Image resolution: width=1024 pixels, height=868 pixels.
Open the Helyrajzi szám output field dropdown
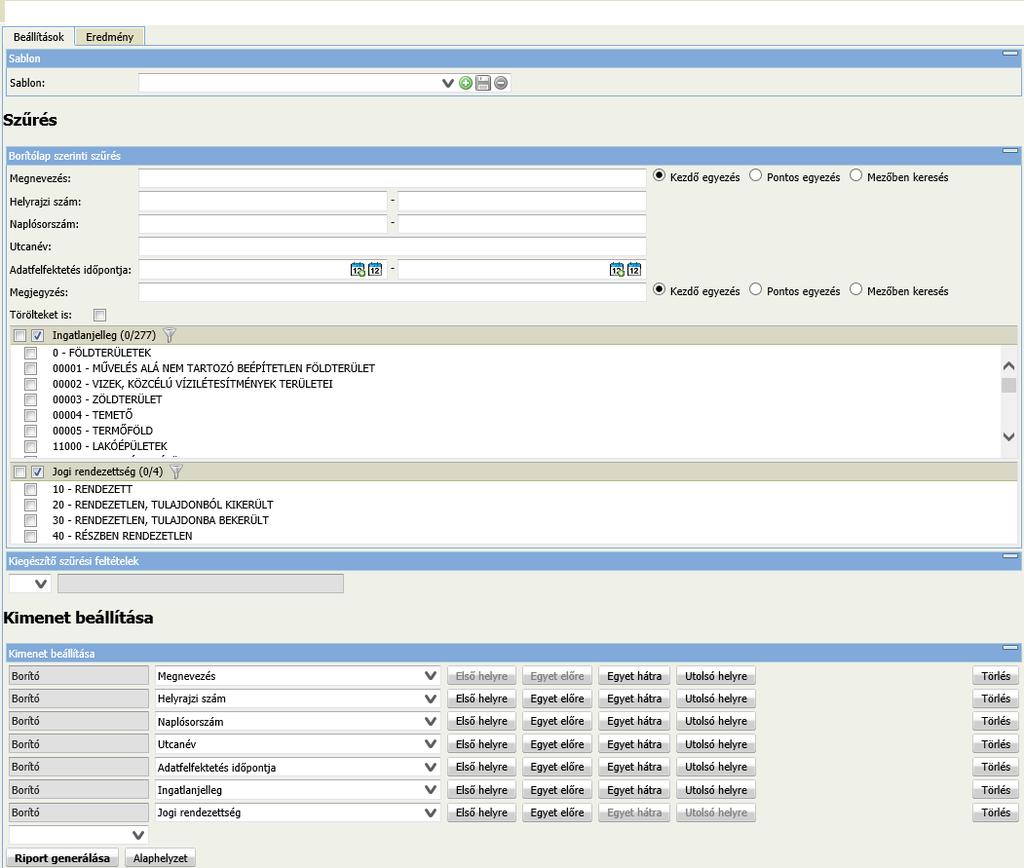[430, 699]
